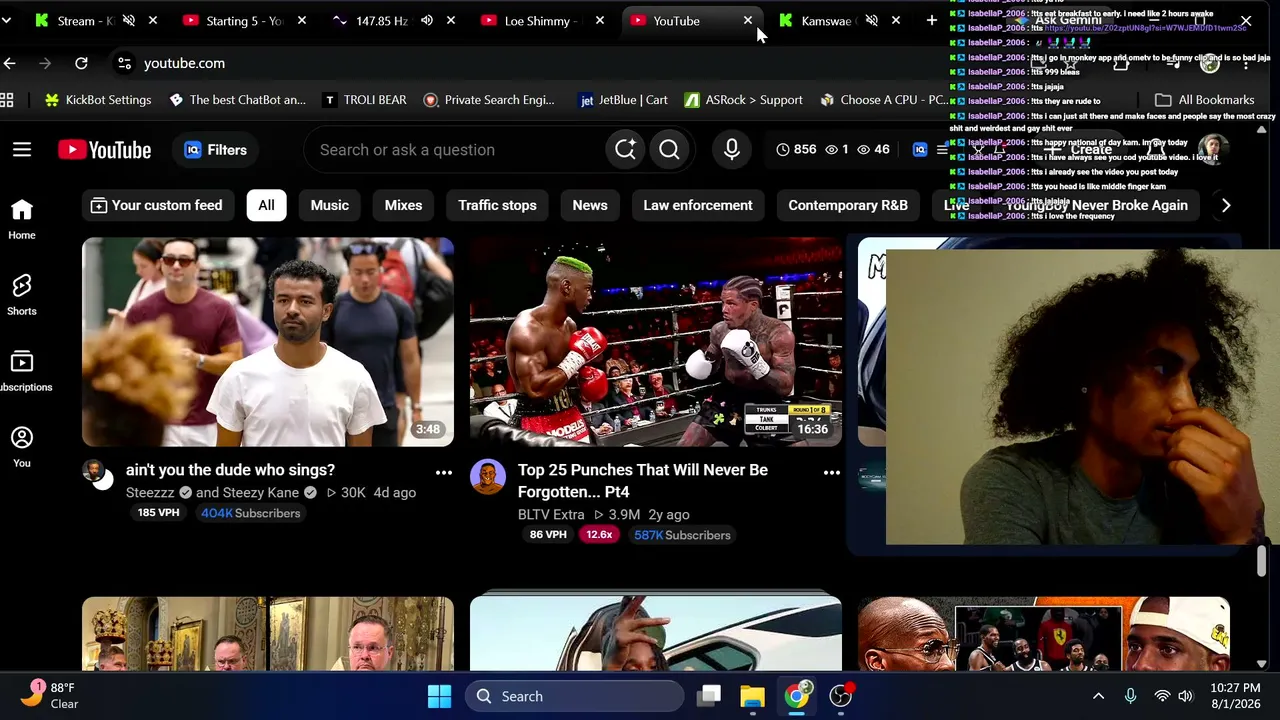Click the search box placeholder text
Screen dimensions: 1280x720
407,150
